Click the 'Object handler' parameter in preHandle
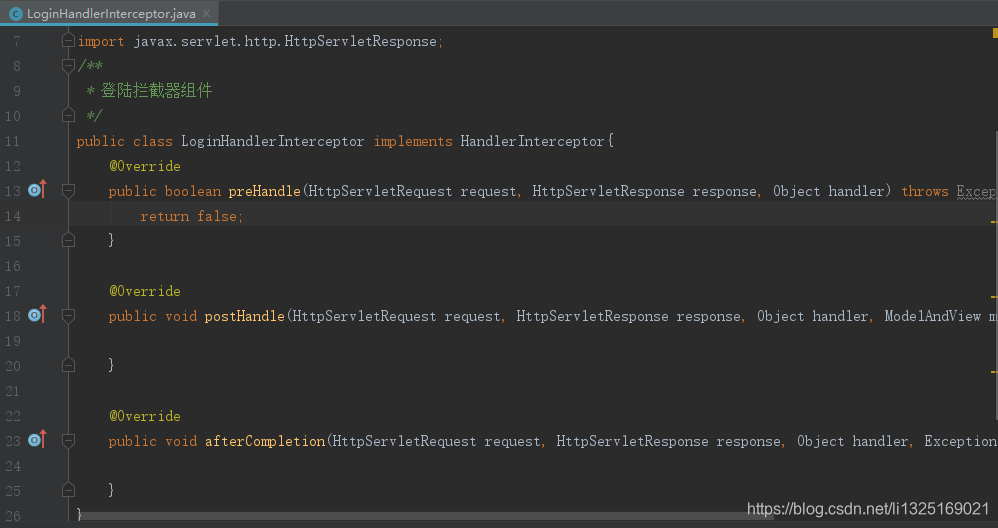 (829, 191)
